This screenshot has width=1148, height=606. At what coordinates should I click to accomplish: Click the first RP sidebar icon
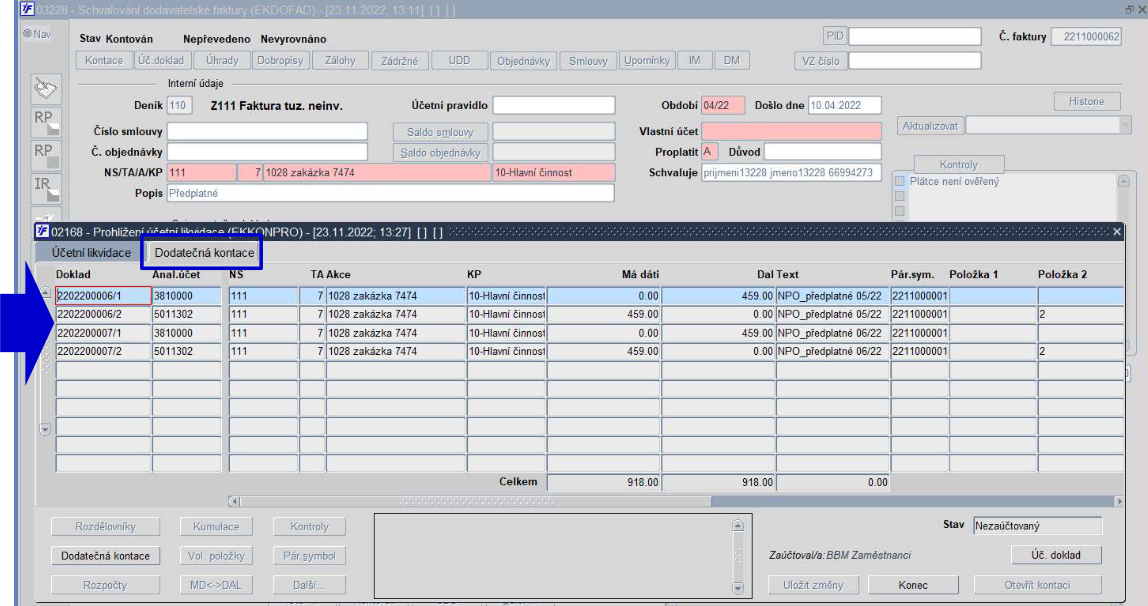[45, 122]
